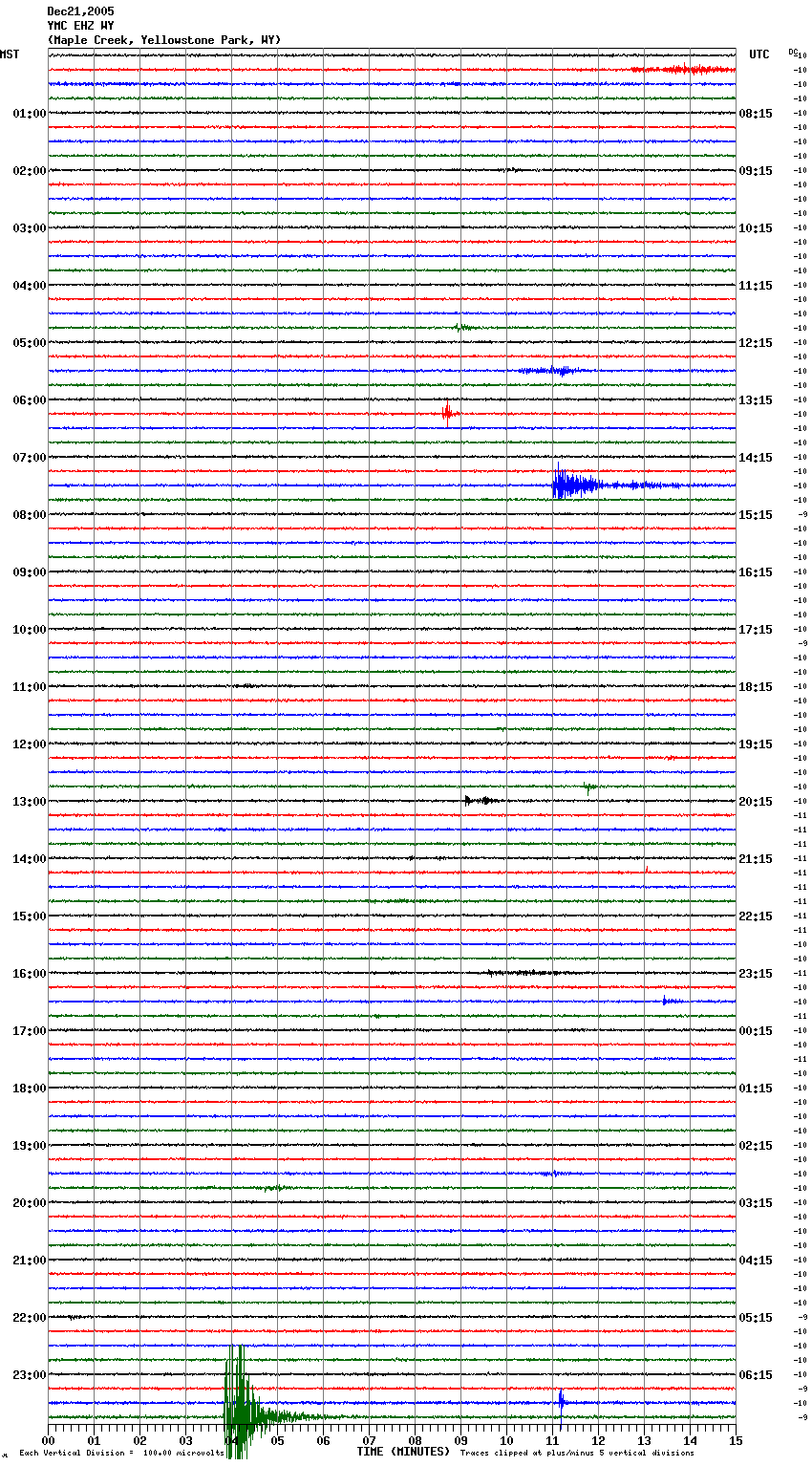Screen dimensions: 812x1466
Task: Click the Each Vertical Division 100.00 microvolts note
Action: 121,1454
